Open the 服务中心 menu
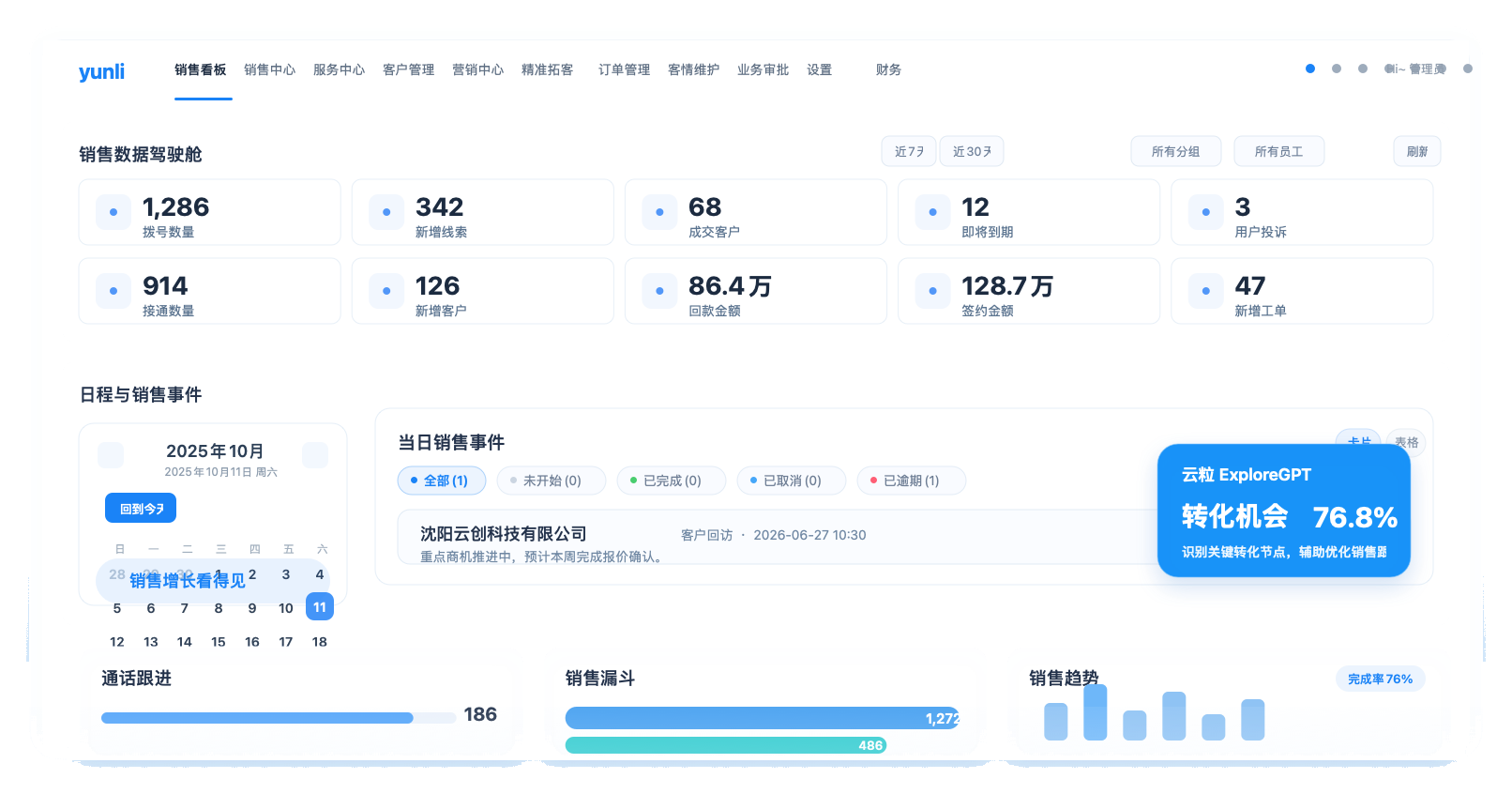This screenshot has width=1512, height=794. click(x=340, y=69)
